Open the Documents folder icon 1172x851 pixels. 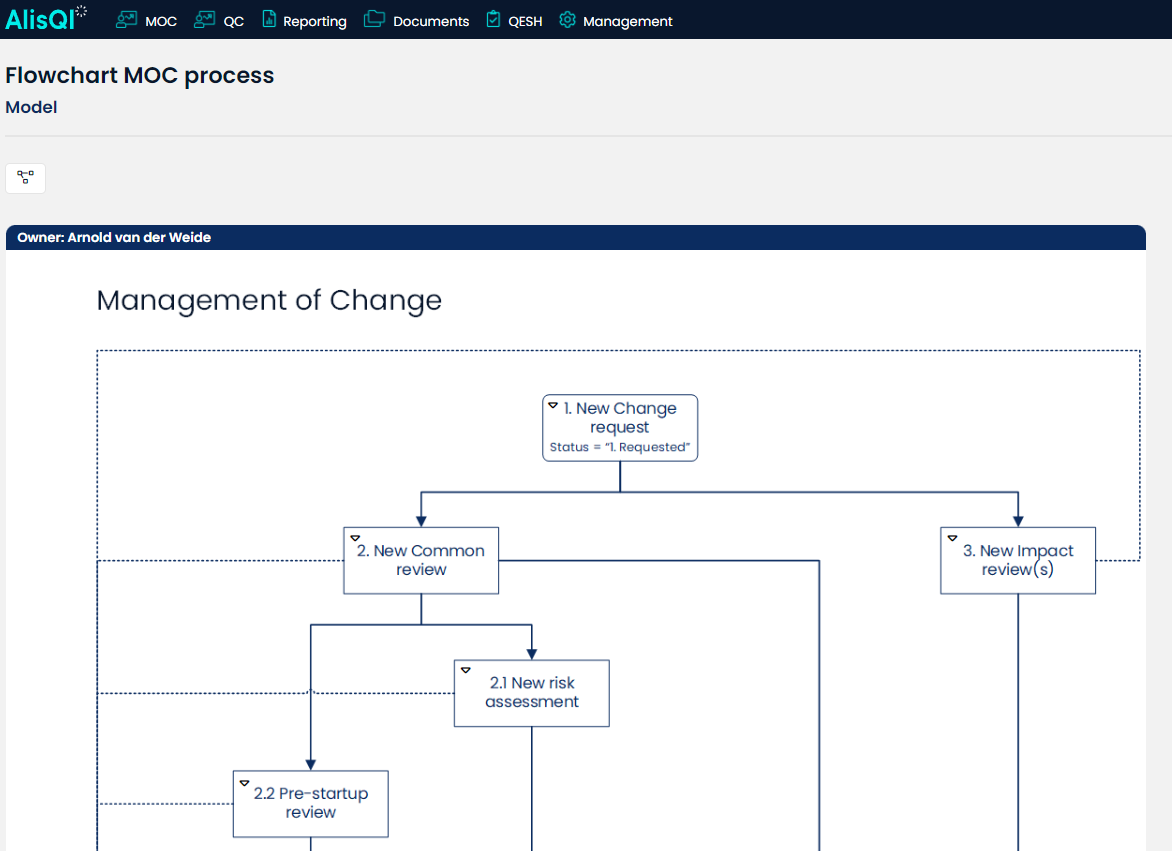pos(373,19)
